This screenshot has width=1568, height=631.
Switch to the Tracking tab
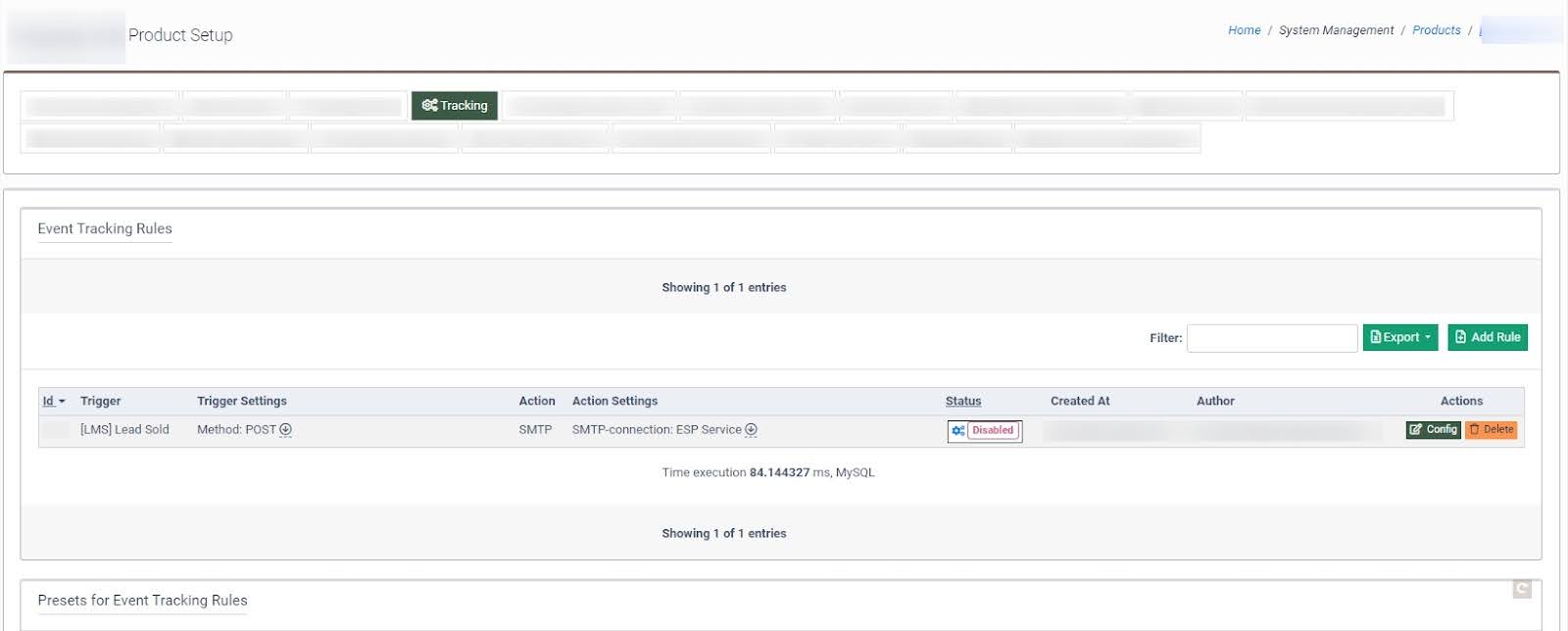(455, 106)
